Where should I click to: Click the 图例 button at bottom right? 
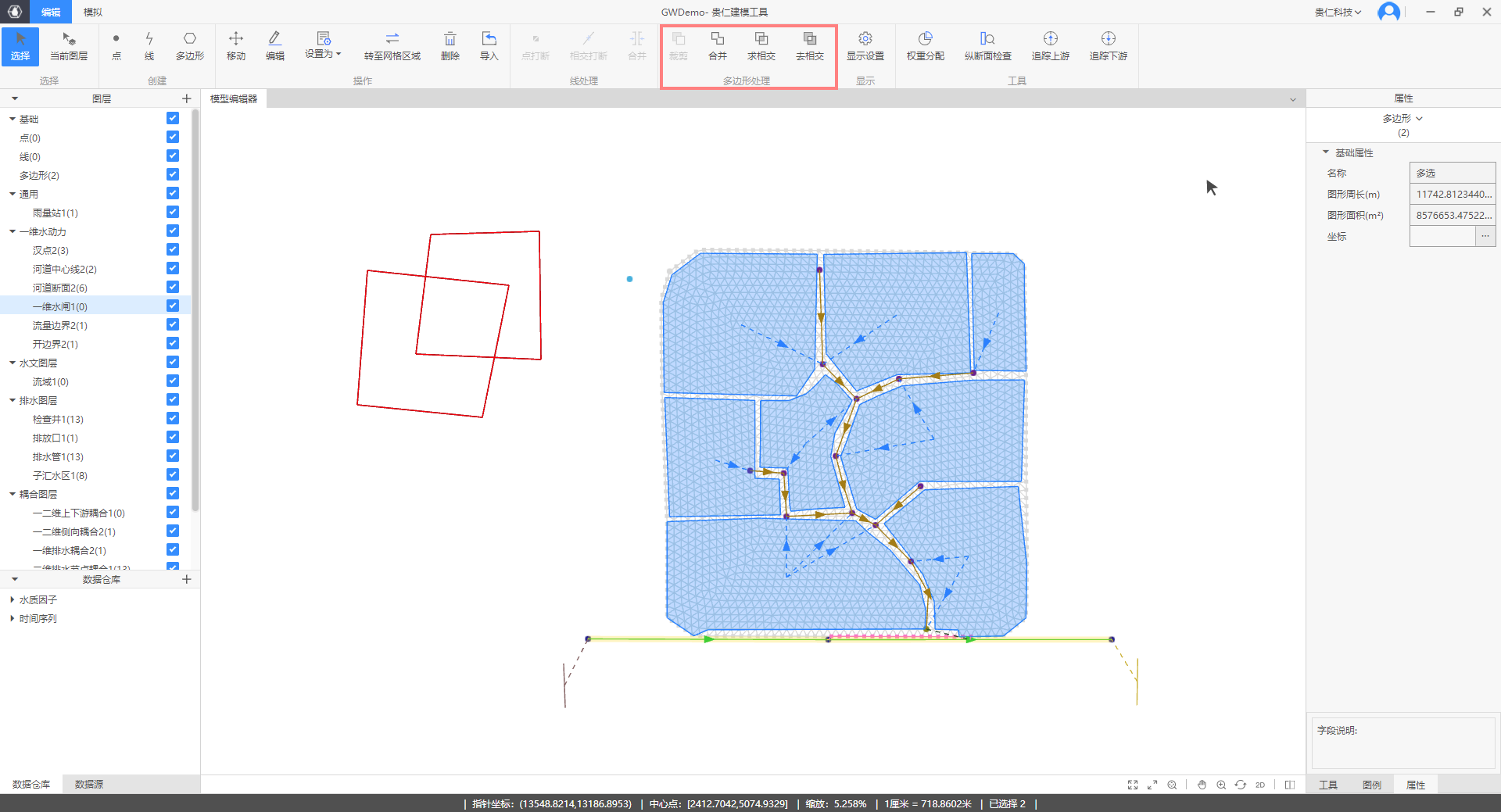[x=1371, y=785]
